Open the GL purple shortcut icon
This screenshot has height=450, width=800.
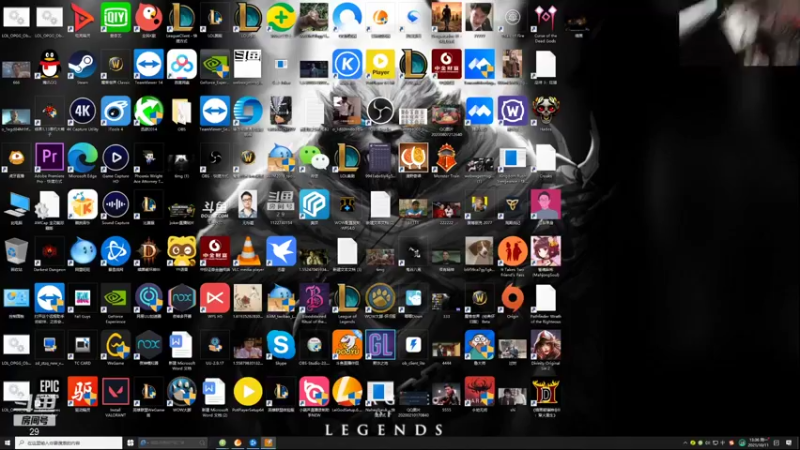click(380, 345)
